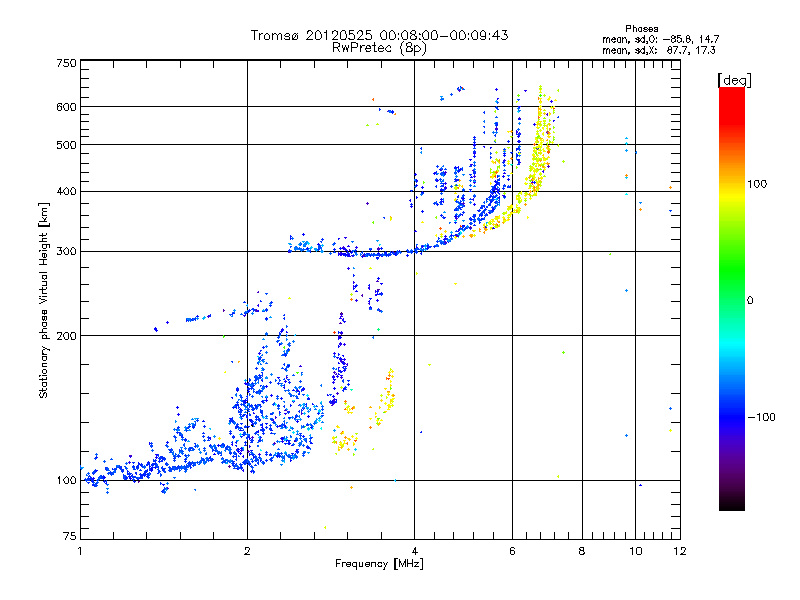Click the y-axis tick label '100'

(66, 481)
